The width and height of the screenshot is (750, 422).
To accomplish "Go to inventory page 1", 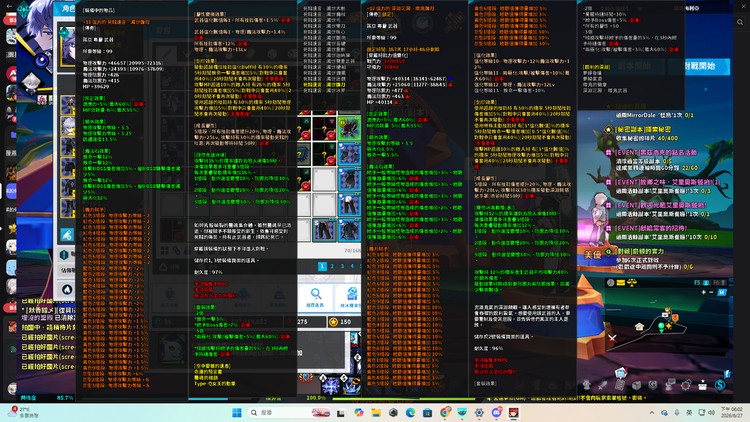I will pos(322,267).
